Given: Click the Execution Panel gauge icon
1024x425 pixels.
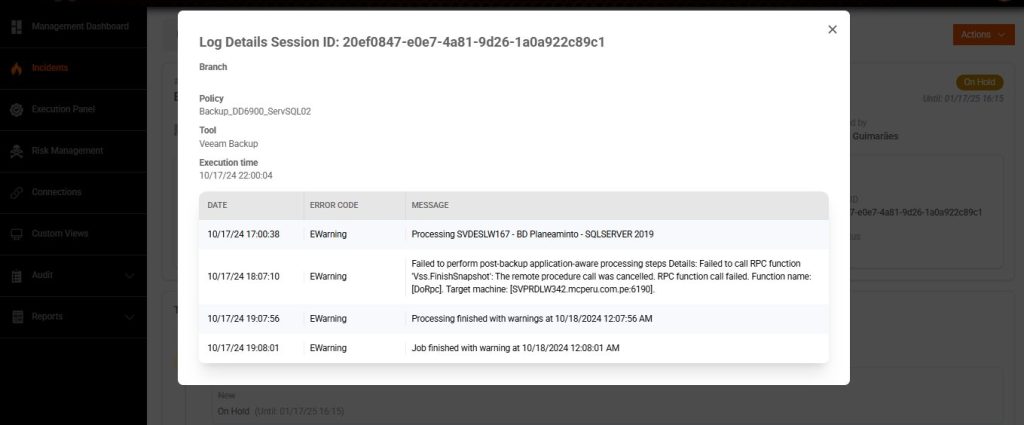Looking at the screenshot, I should click(x=16, y=109).
